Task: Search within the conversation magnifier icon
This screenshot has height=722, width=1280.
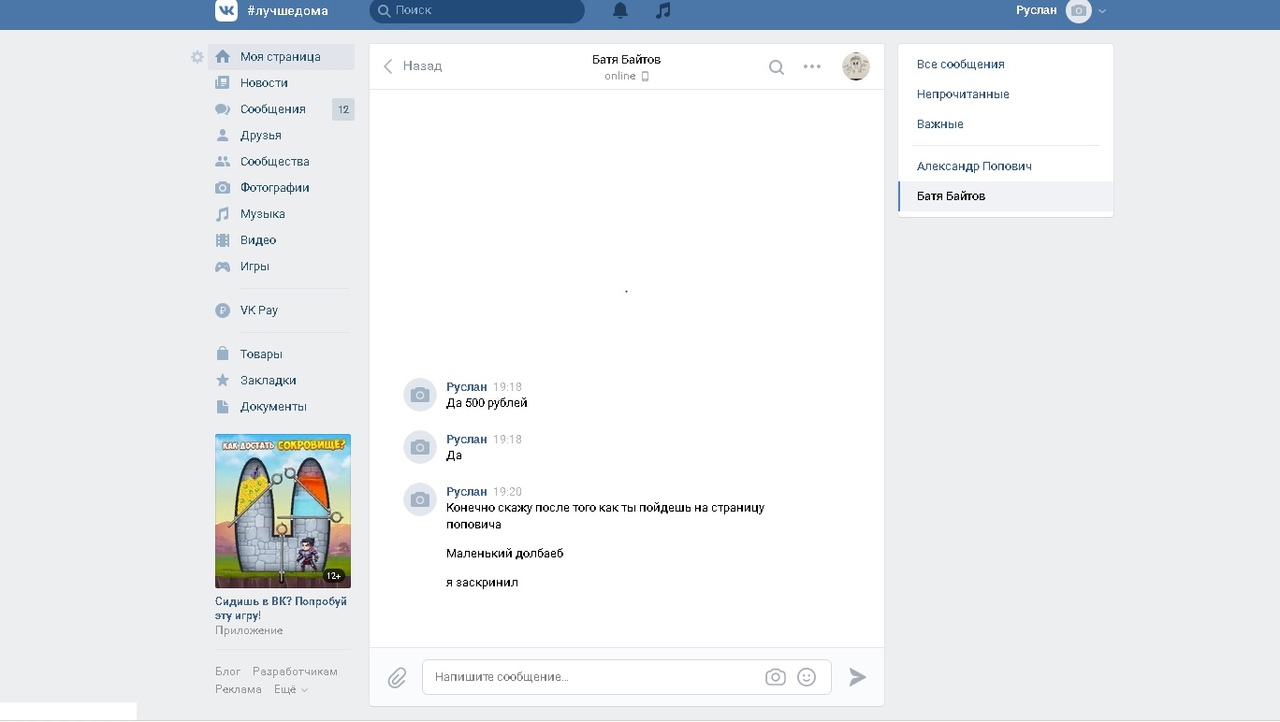Action: pyautogui.click(x=776, y=67)
